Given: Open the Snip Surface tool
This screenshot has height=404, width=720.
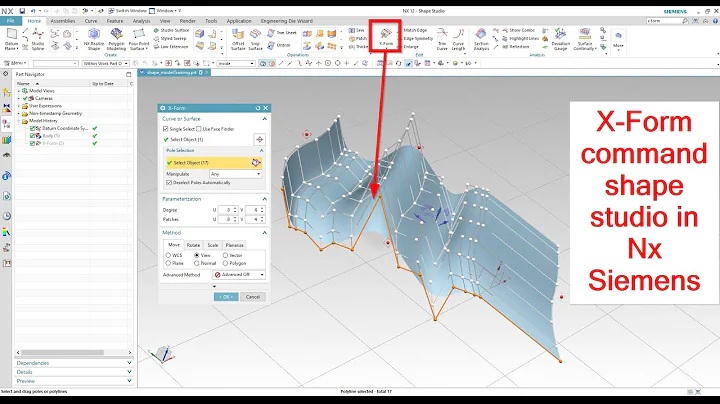Looking at the screenshot, I should [x=255, y=39].
